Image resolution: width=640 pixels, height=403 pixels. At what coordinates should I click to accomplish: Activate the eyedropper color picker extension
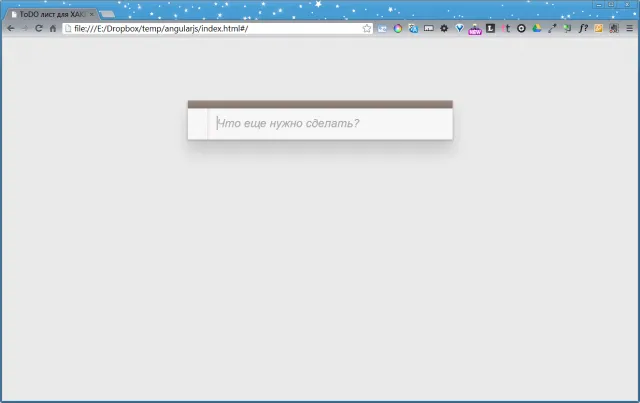(552, 29)
